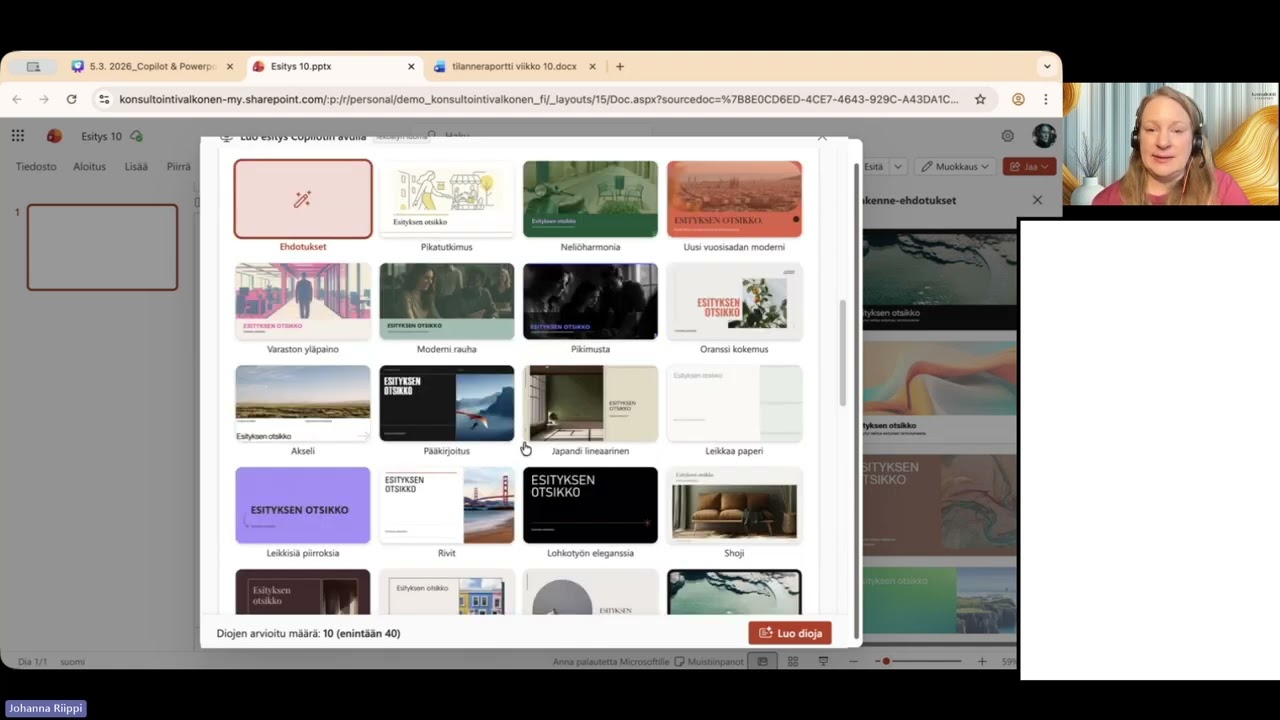View site information icon in address bar
This screenshot has width=1280, height=720.
point(104,99)
